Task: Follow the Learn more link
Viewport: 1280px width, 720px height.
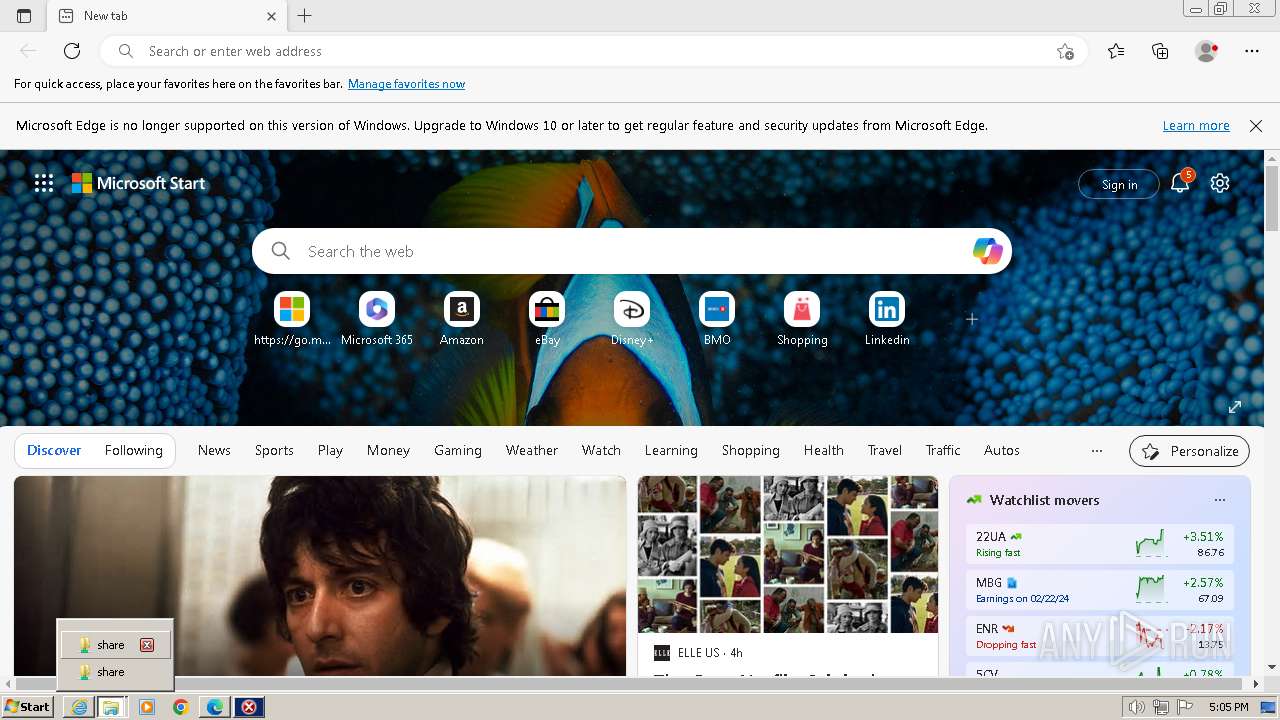Action: click(x=1196, y=126)
